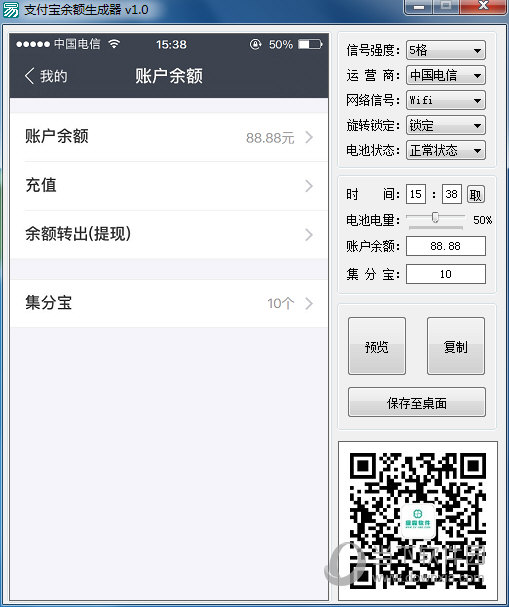Click the chevron on the 集分宝 row
The width and height of the screenshot is (509, 607).
tap(309, 304)
